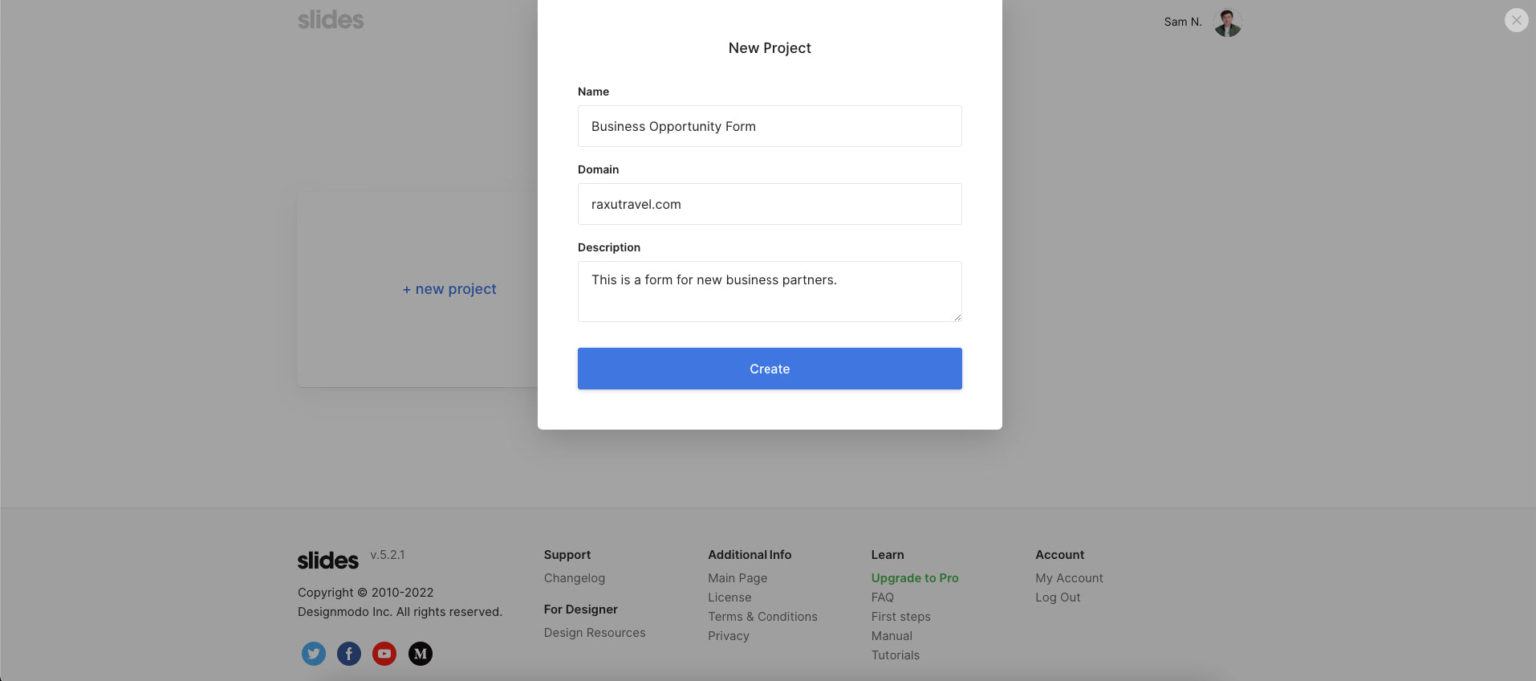Open the Medium social icon
Viewport: 1536px width, 681px height.
pyautogui.click(x=421, y=654)
